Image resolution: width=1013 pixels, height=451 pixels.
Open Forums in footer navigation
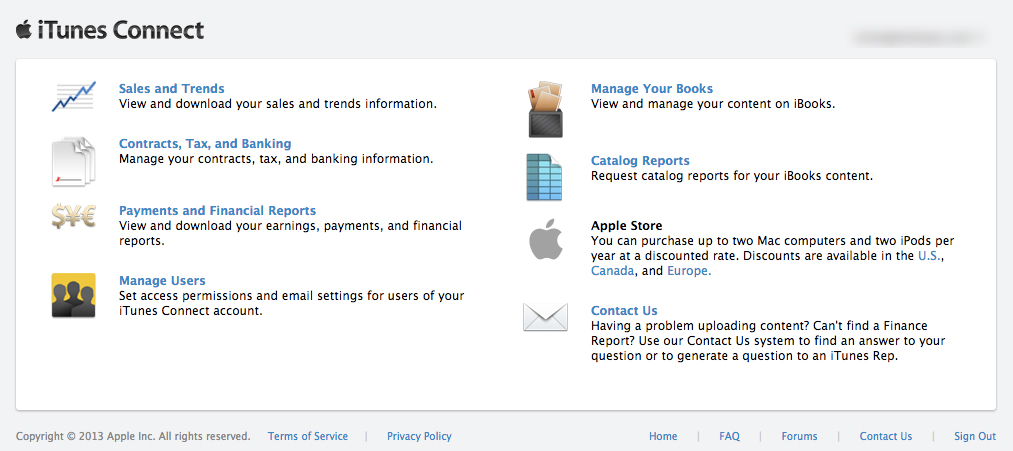coord(799,436)
